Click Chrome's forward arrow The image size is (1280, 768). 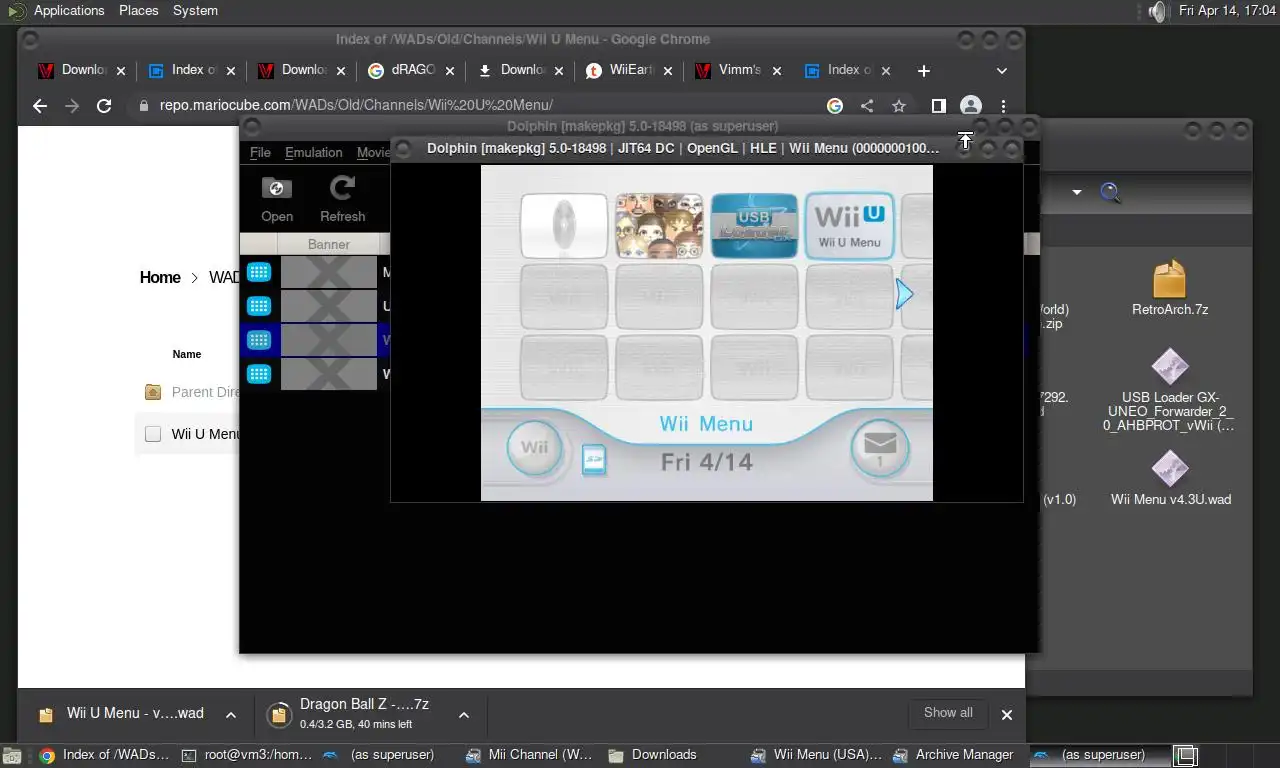(72, 106)
